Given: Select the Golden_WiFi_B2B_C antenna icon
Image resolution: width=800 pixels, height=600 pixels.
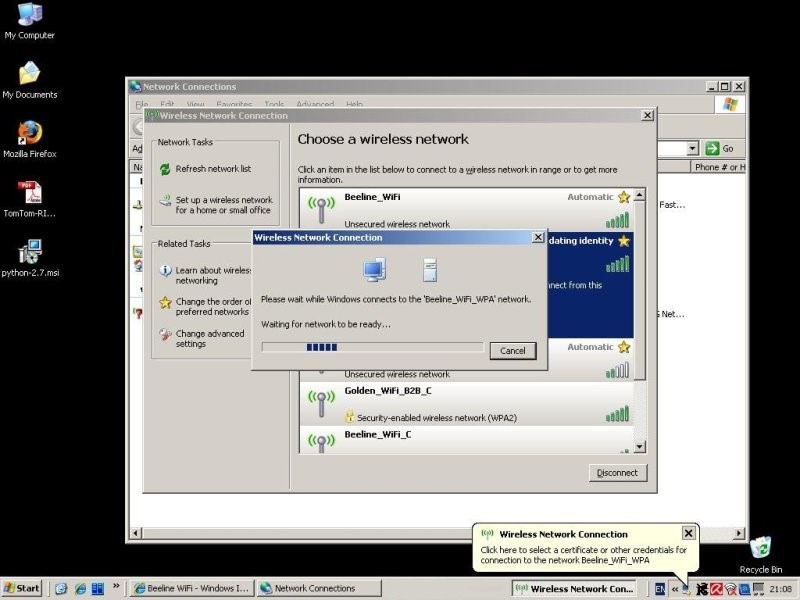Looking at the screenshot, I should [x=321, y=404].
